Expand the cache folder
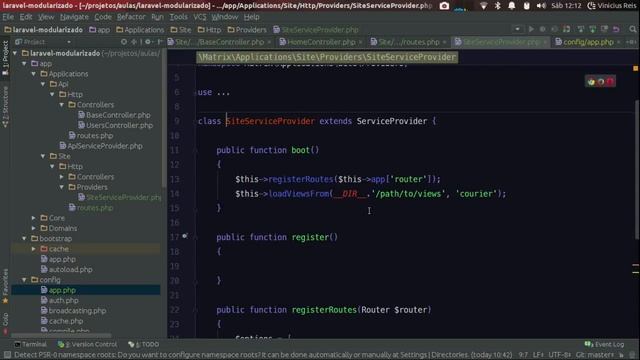 coord(34,249)
